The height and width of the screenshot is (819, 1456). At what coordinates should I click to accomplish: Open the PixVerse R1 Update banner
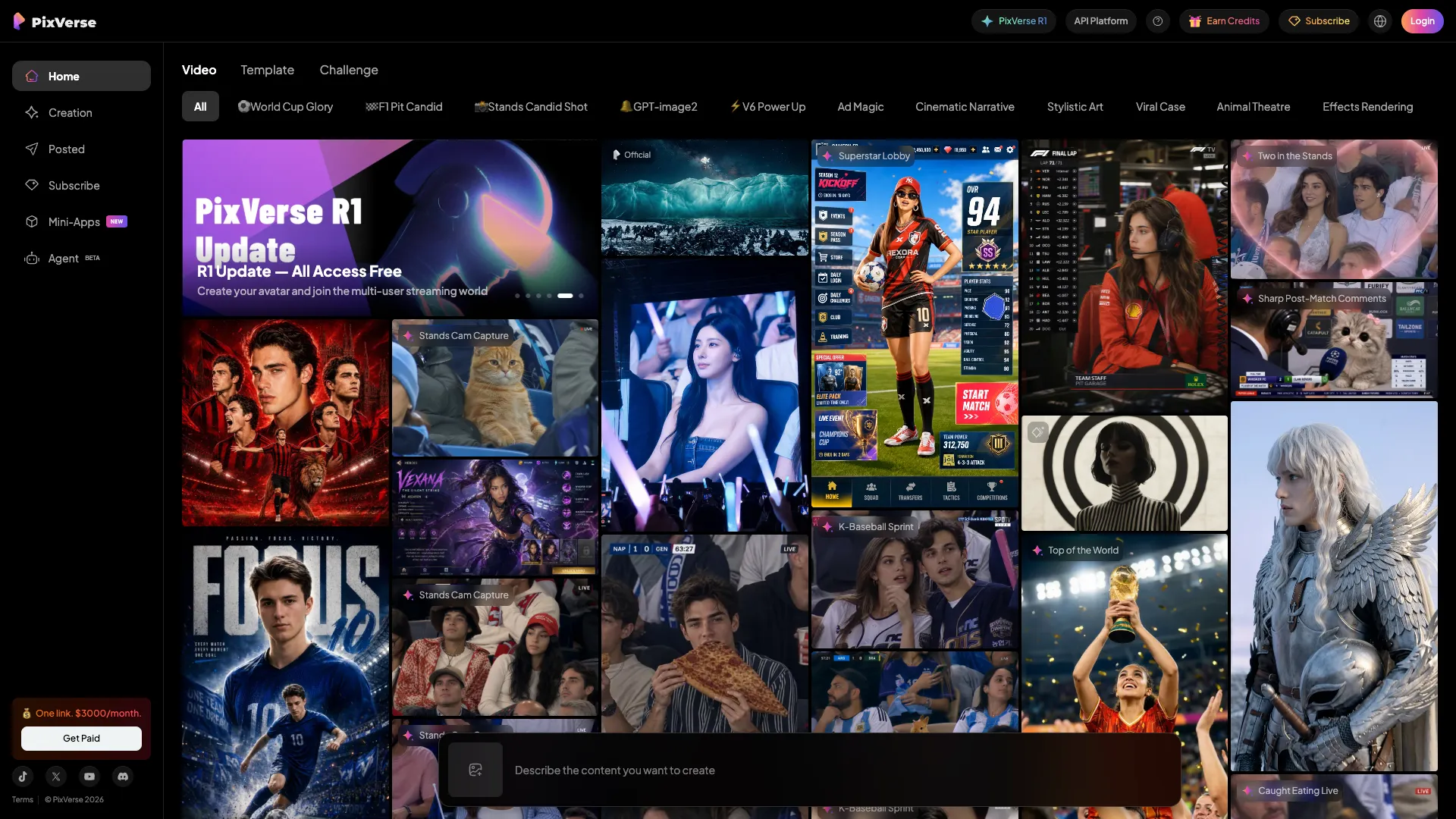391,227
